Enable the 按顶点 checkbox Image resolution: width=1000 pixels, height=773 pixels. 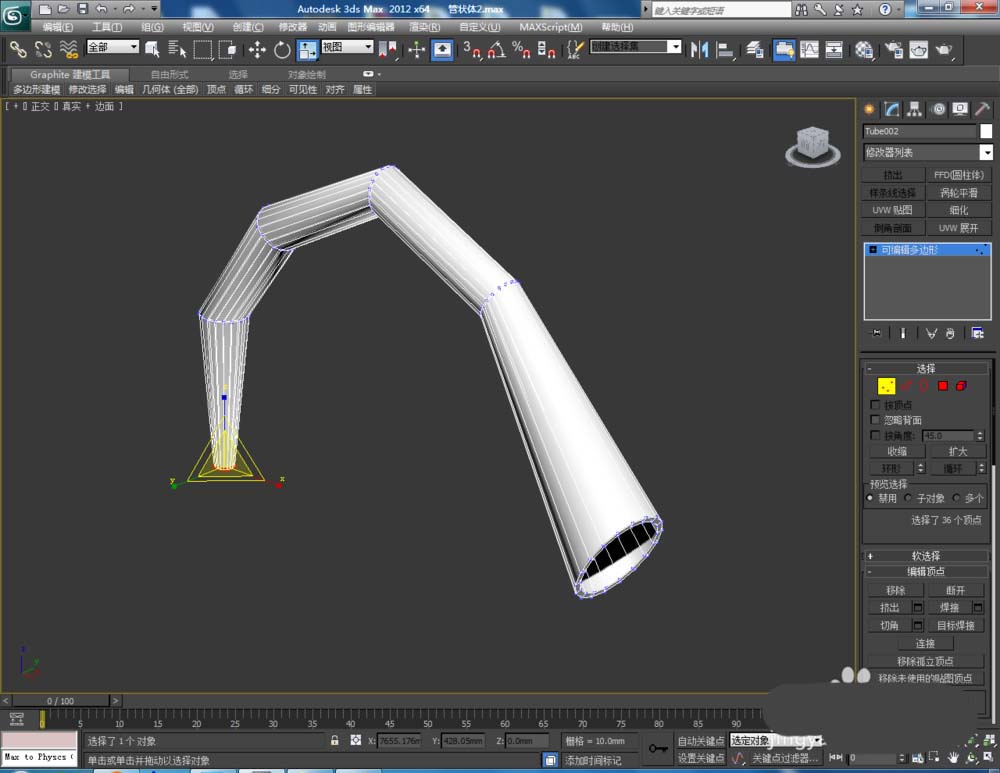(876, 405)
